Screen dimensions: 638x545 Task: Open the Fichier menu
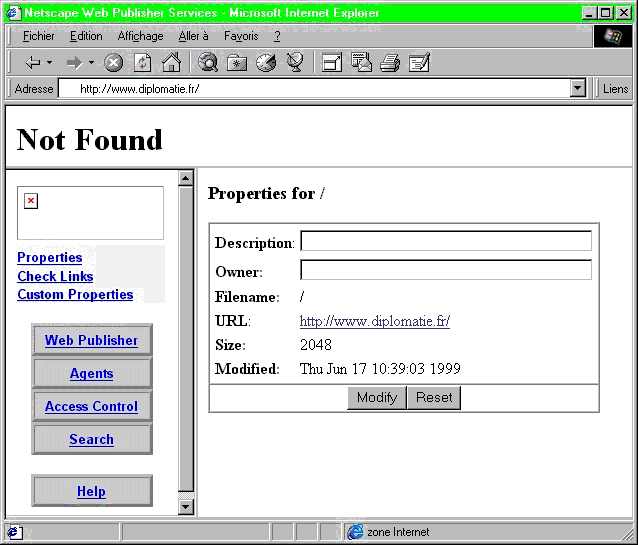point(39,36)
